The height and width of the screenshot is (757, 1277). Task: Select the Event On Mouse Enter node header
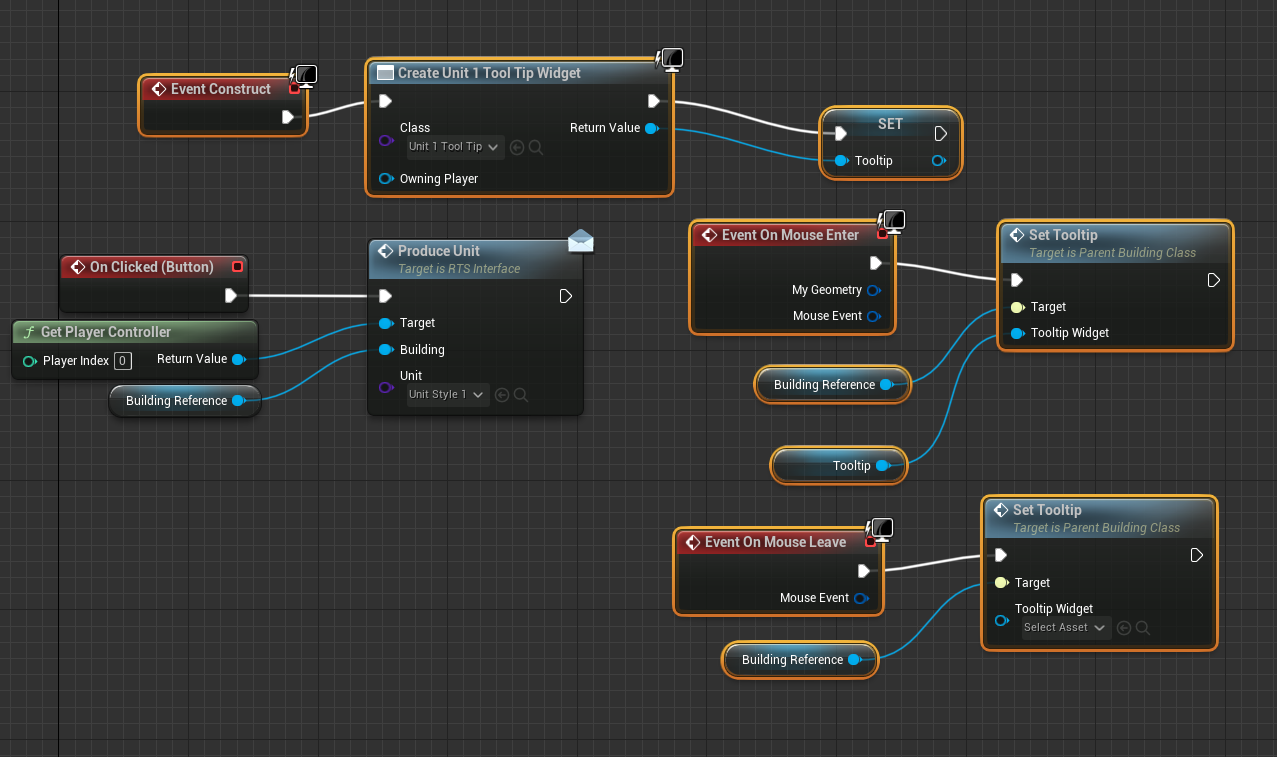tap(789, 235)
